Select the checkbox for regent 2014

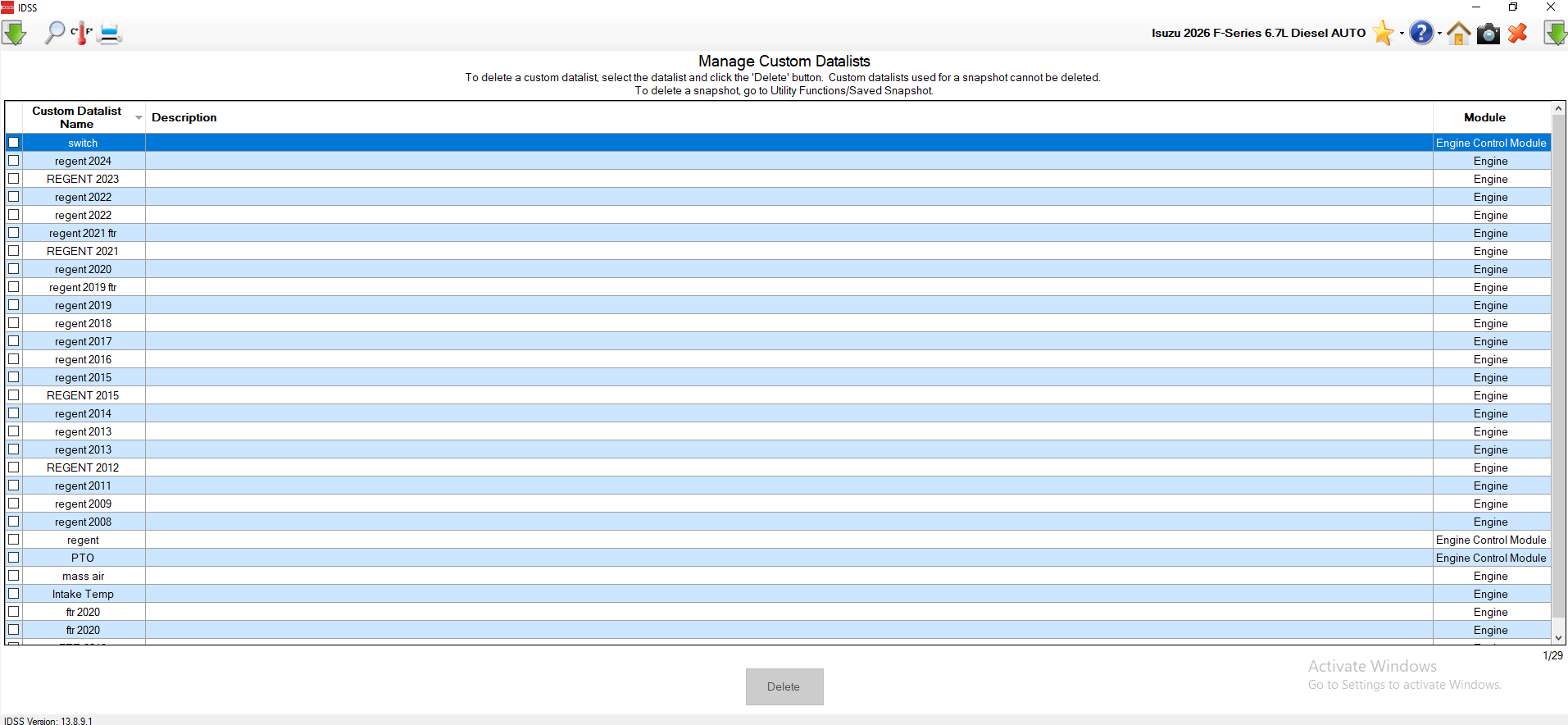tap(14, 413)
